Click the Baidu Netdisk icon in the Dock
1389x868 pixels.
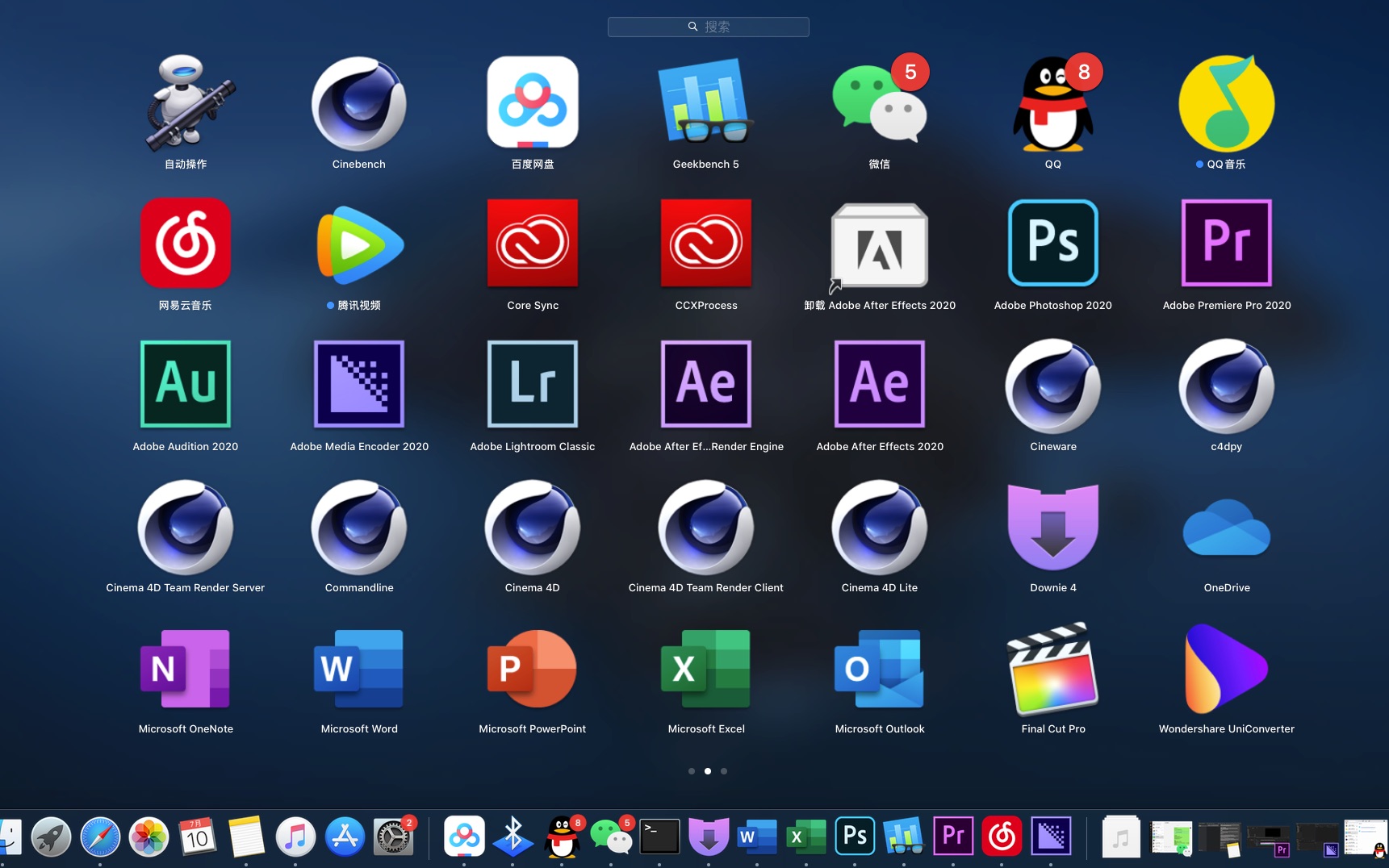pos(464,837)
